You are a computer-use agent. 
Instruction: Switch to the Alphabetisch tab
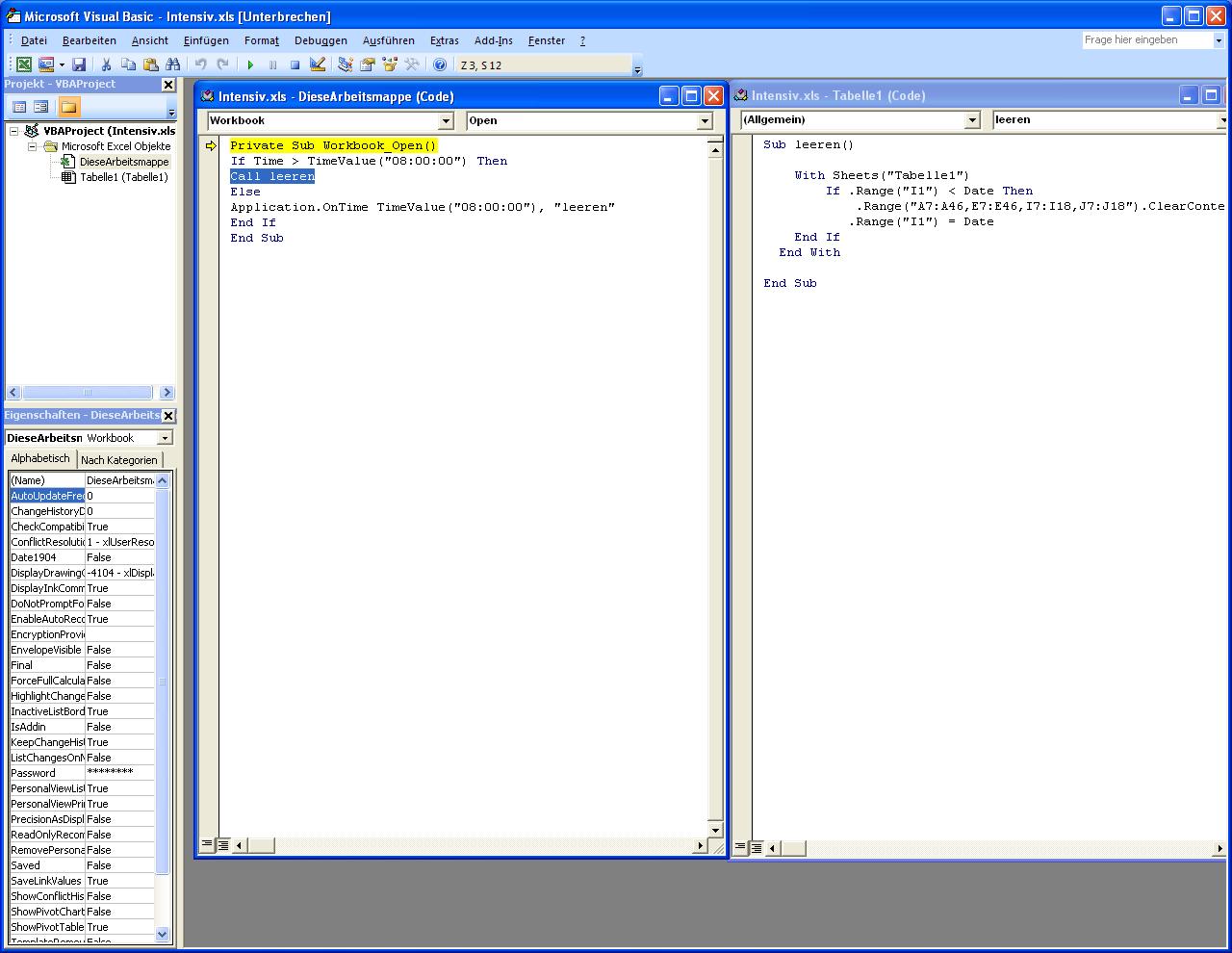(40, 458)
